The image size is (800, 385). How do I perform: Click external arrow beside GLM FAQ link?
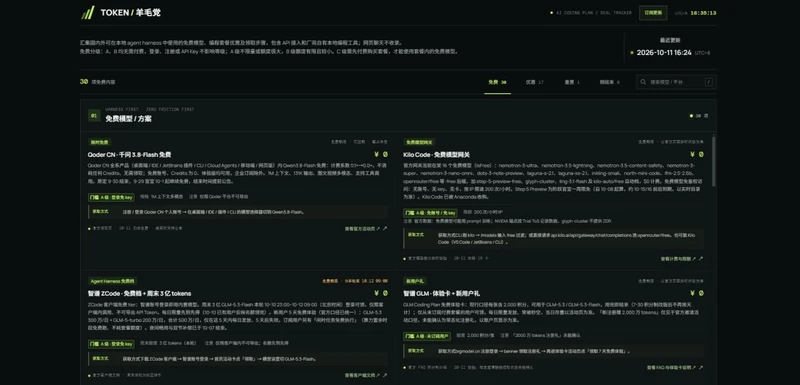[x=701, y=367]
